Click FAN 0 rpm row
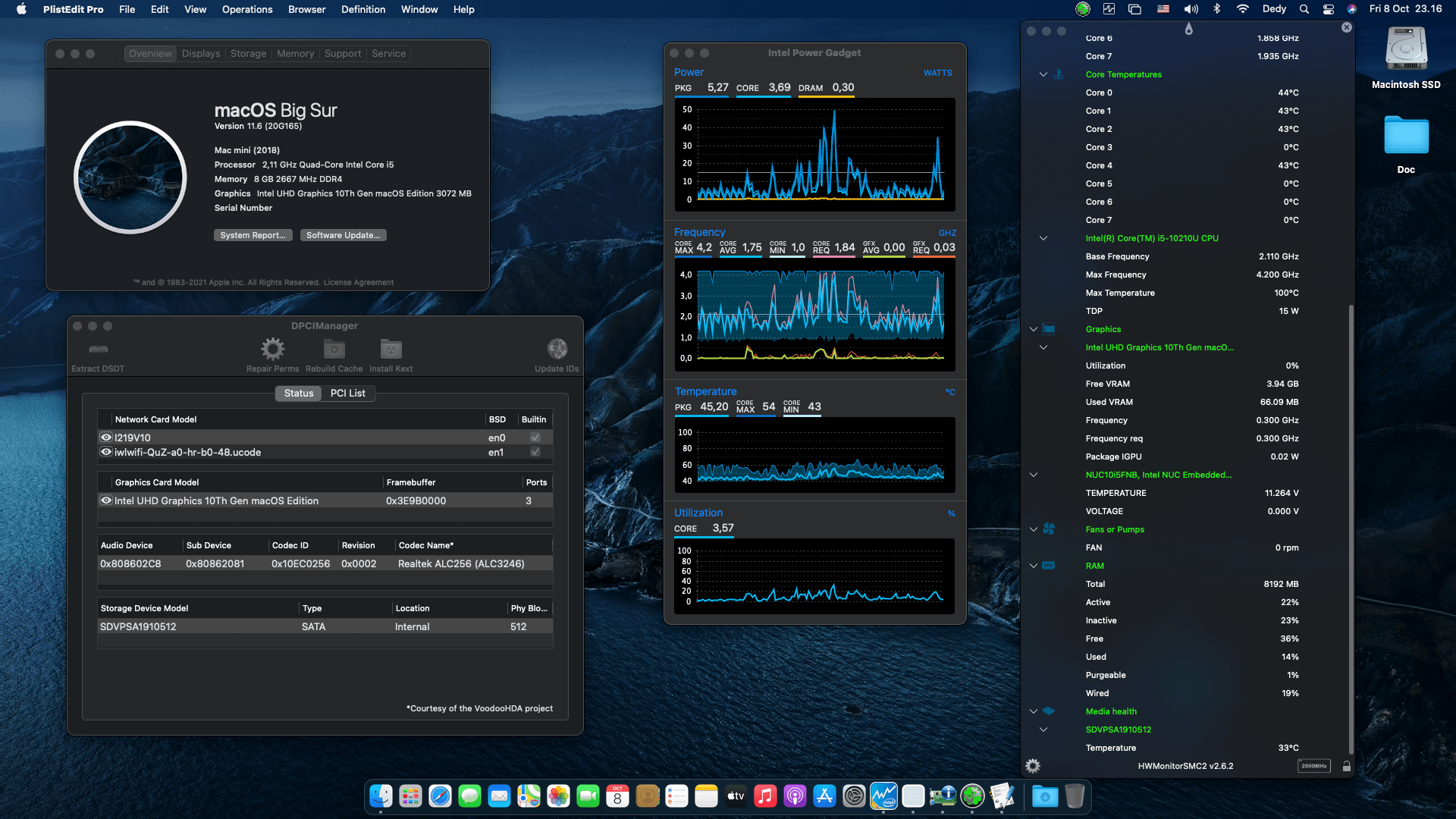The image size is (1456, 819). point(1192,548)
